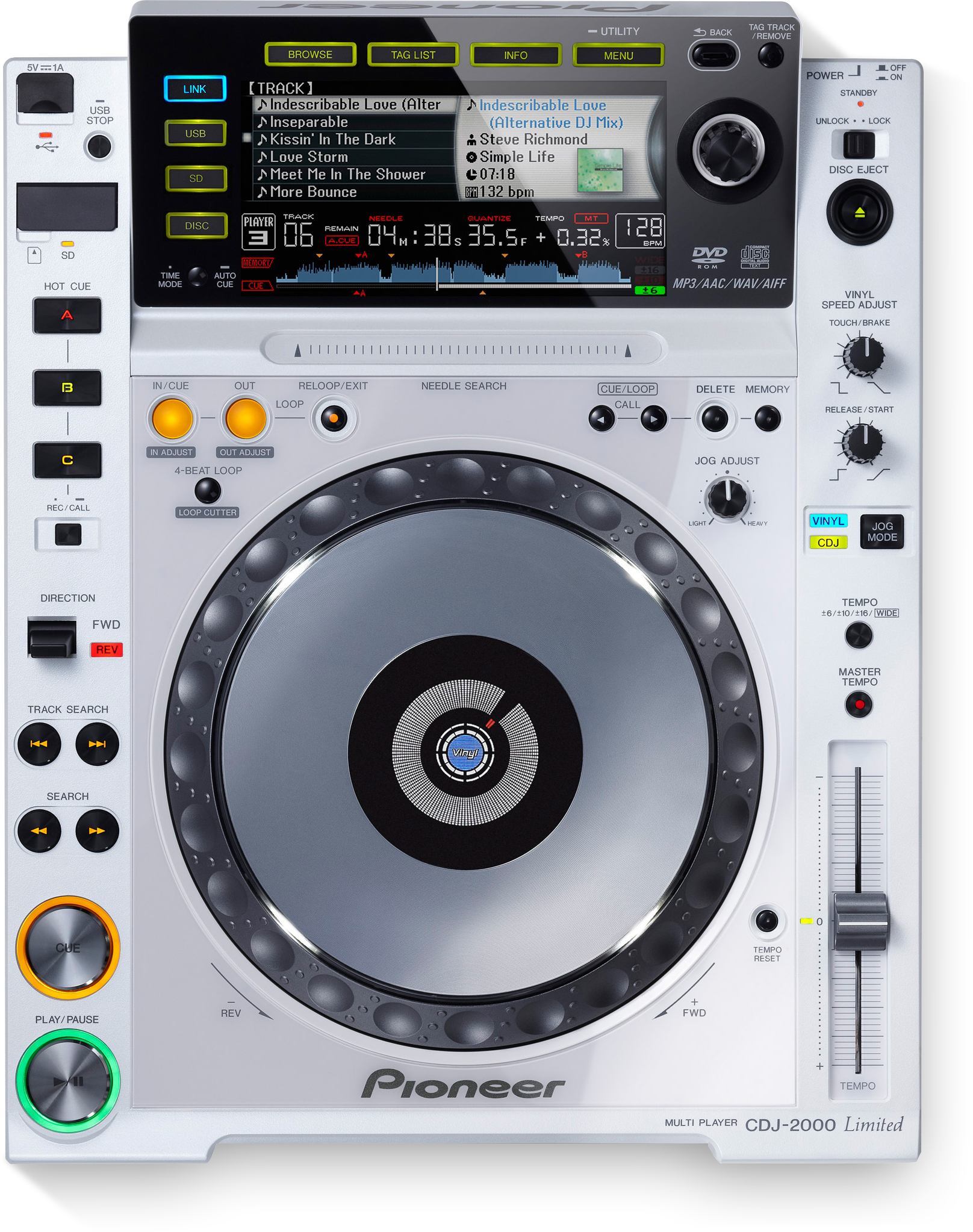Select 'Love Storm' in the track list
This screenshot has height=1232, width=973.
(x=308, y=157)
